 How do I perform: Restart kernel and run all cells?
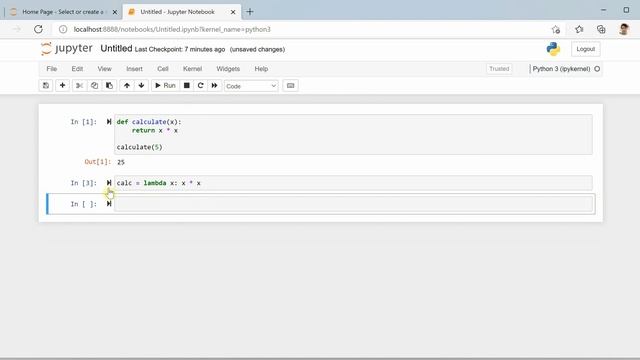(x=214, y=86)
